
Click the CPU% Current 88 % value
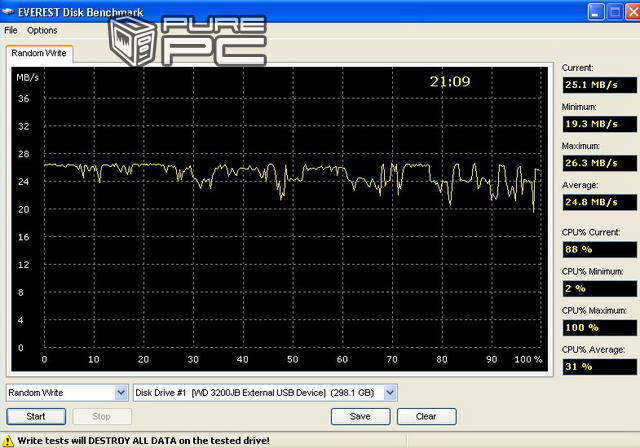tap(599, 249)
